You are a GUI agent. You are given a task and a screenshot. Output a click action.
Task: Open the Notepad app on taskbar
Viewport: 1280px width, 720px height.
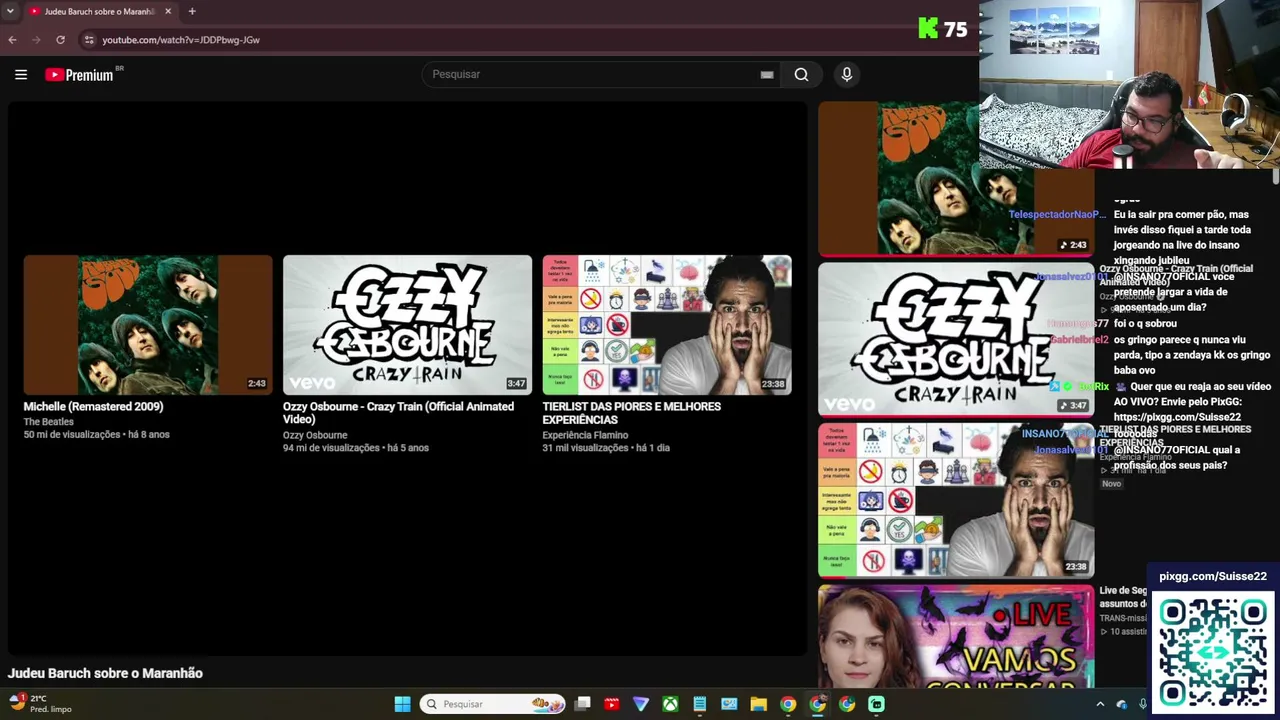point(700,704)
